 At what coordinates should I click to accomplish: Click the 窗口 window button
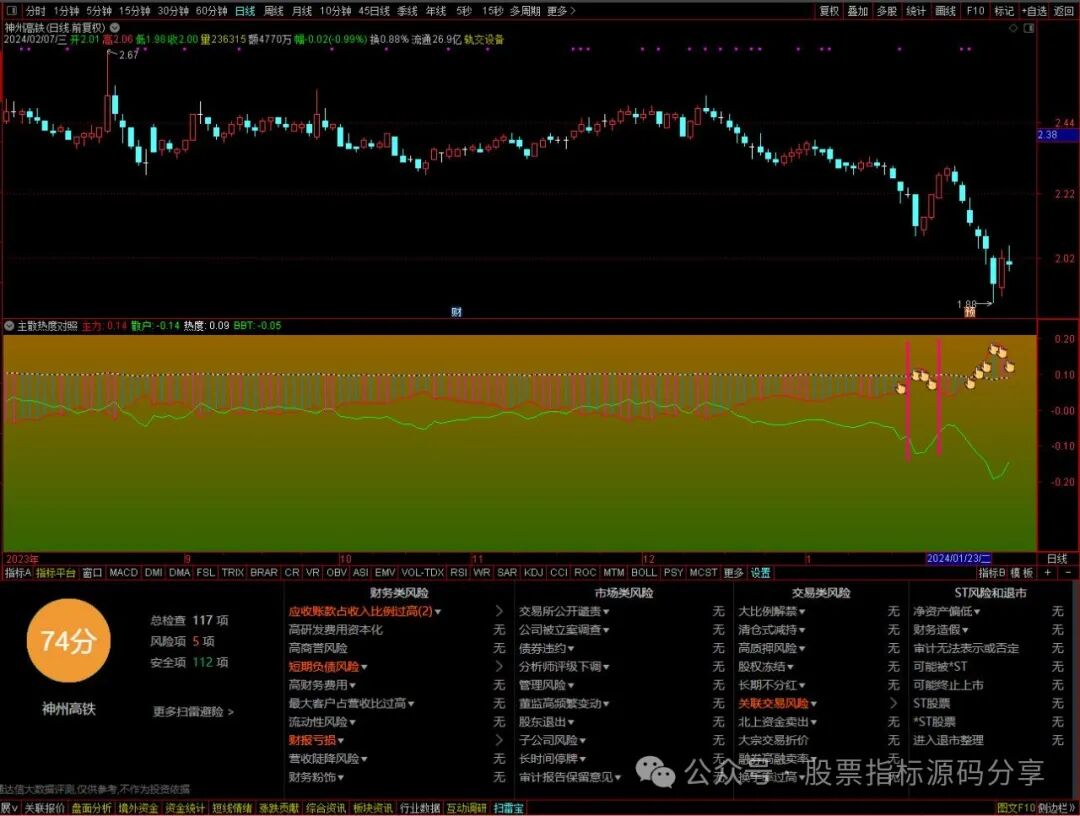tap(92, 572)
